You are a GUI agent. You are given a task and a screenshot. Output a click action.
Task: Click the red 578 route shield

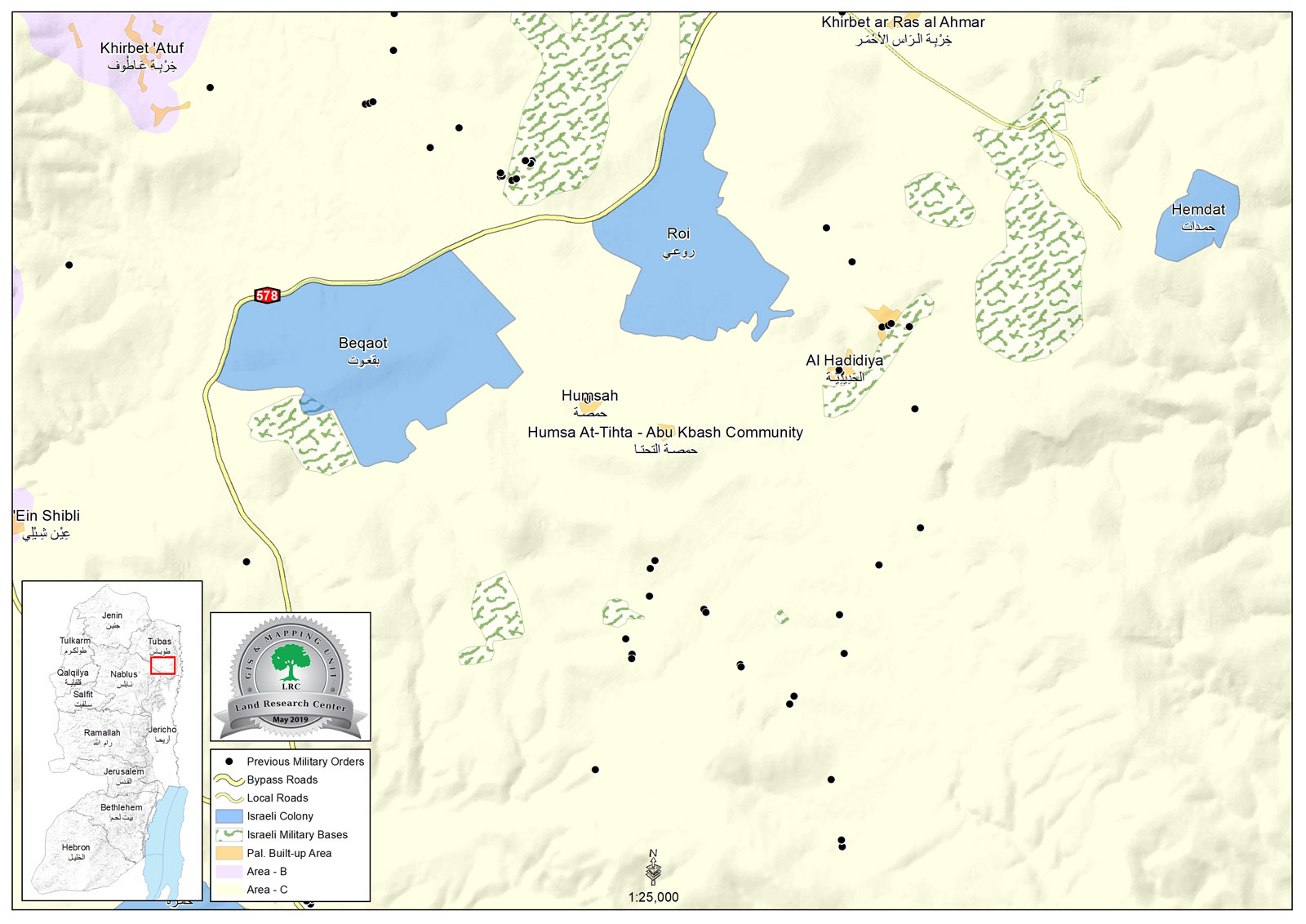pos(267,295)
